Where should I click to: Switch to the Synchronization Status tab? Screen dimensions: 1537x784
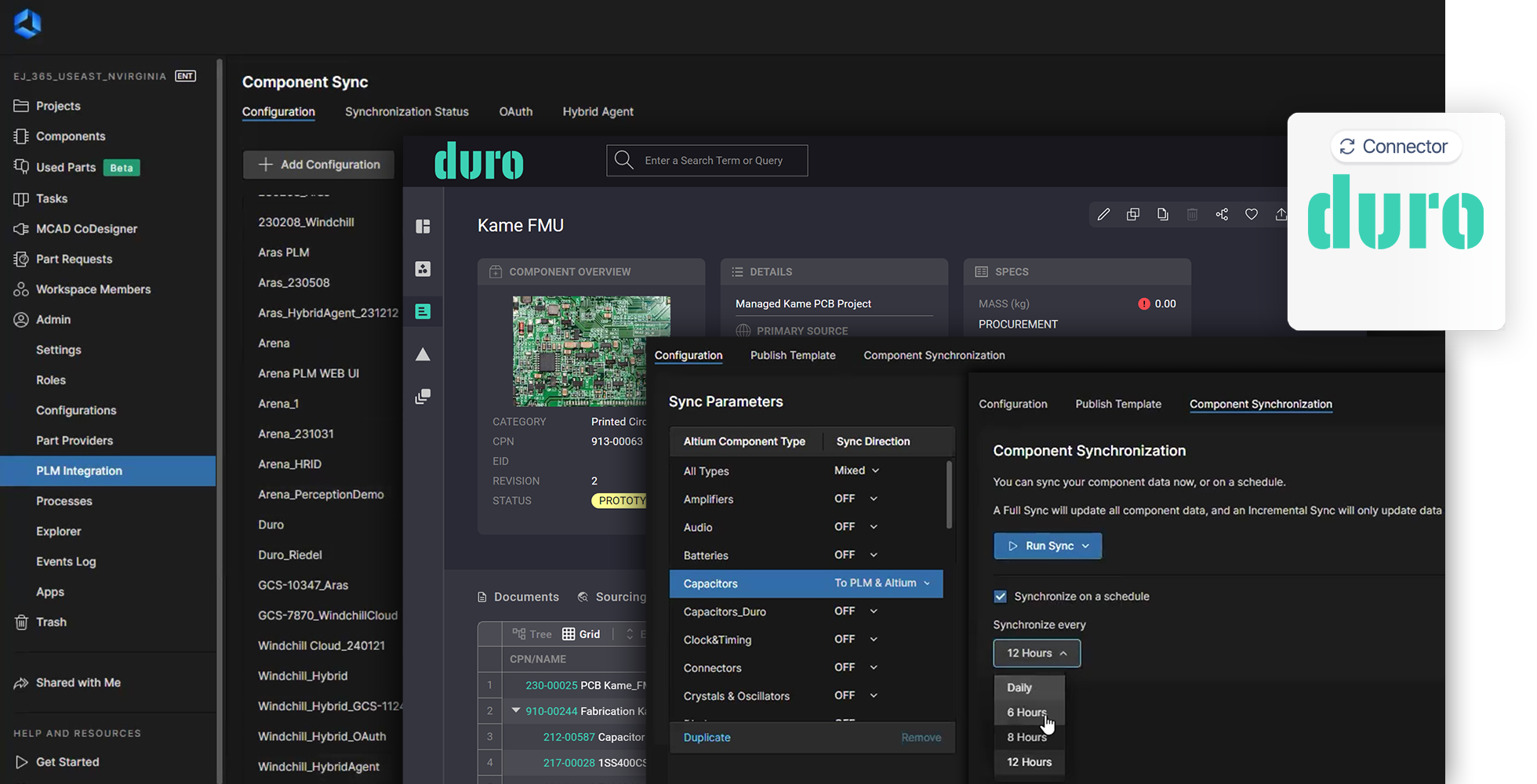pos(406,111)
